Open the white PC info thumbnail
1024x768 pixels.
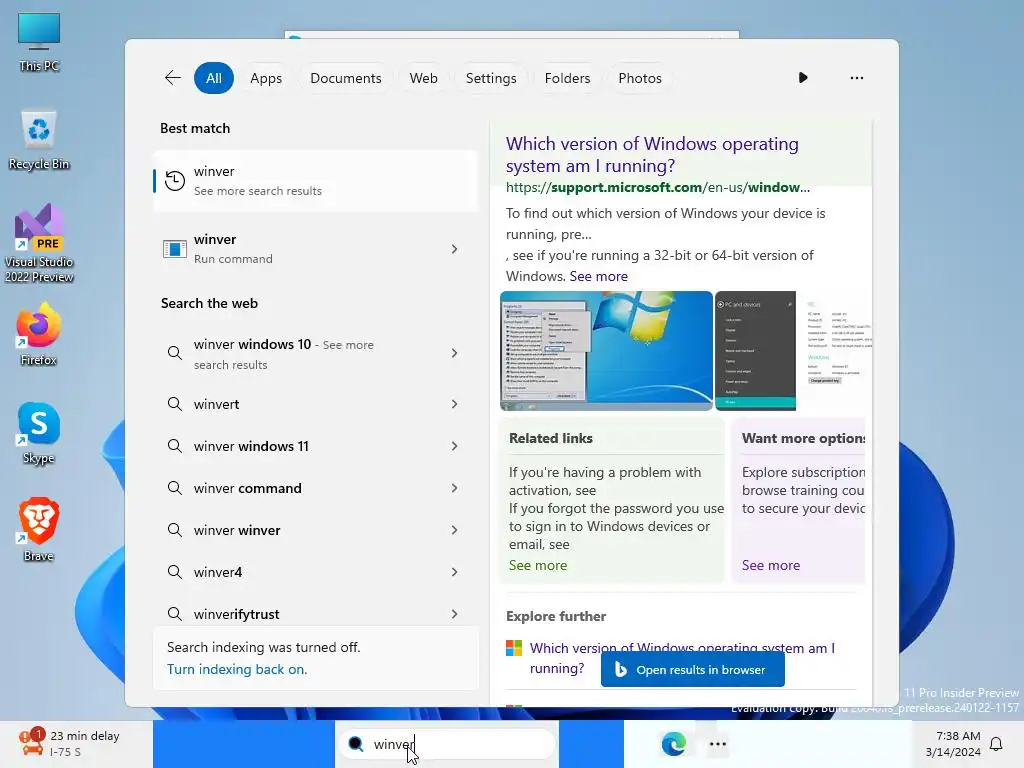tap(835, 351)
